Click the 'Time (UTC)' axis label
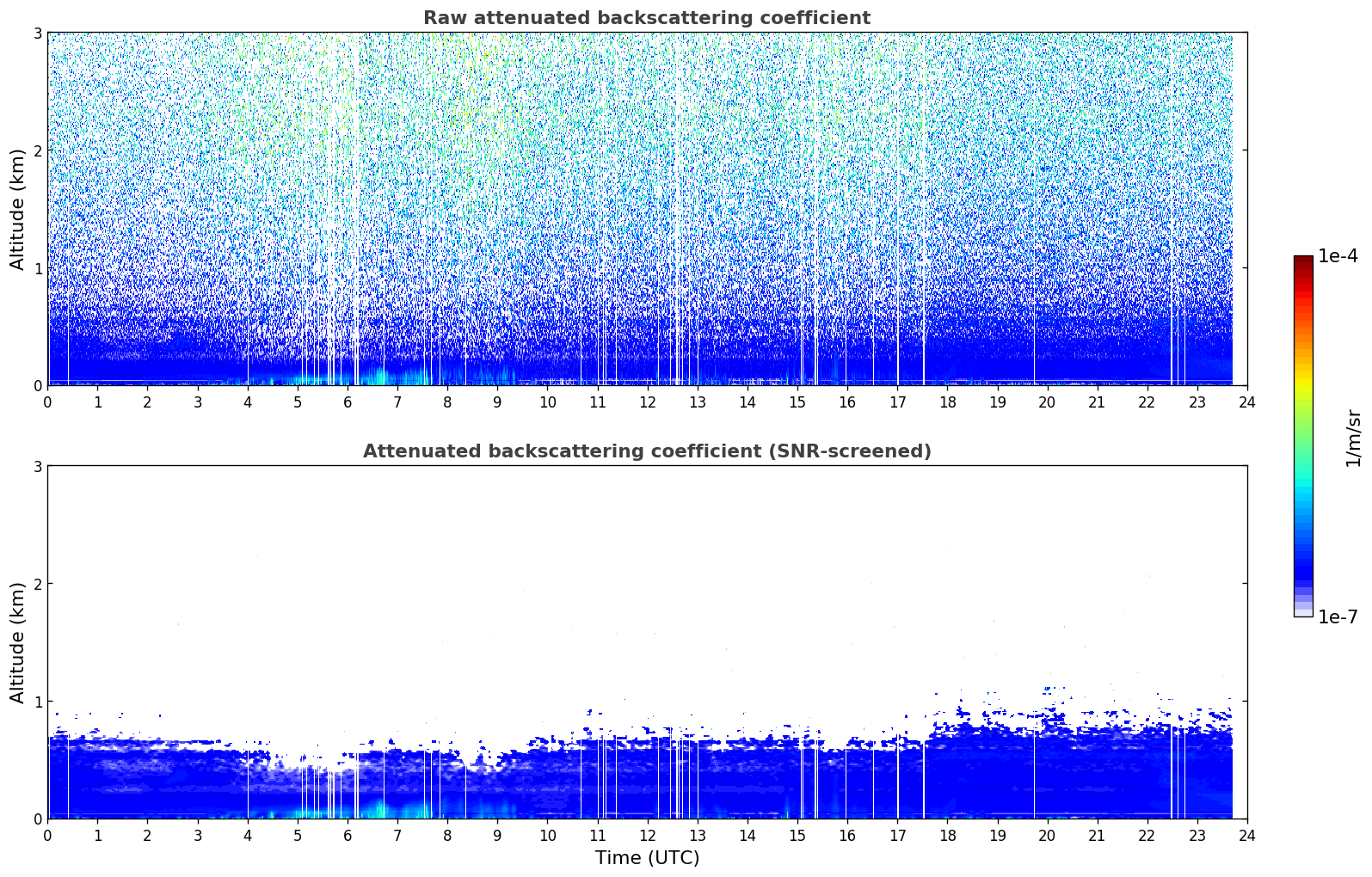This screenshot has height=877, width=1372. (647, 857)
